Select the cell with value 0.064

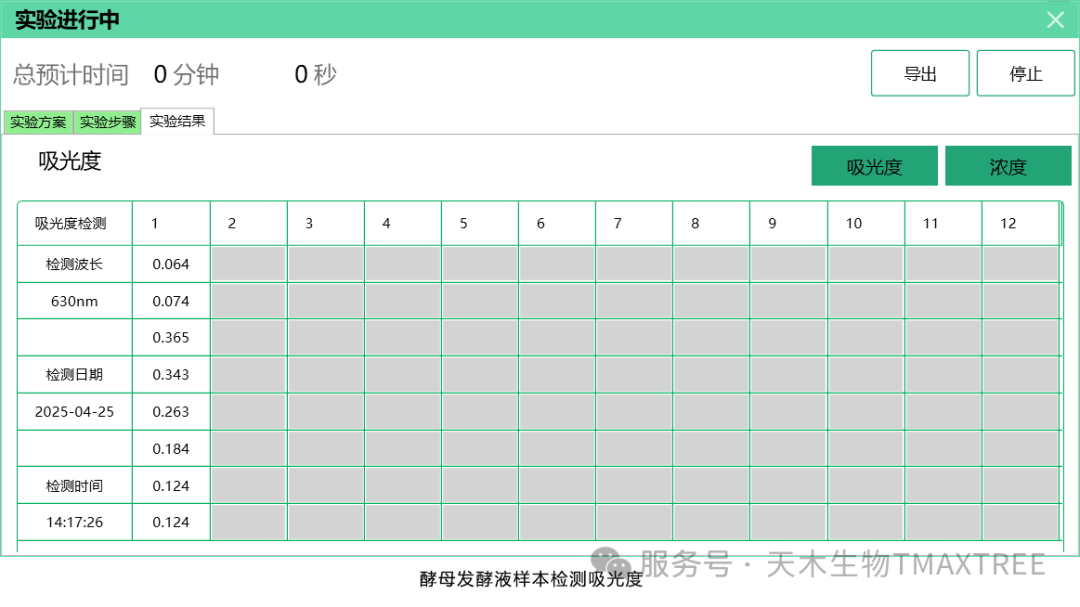point(171,264)
